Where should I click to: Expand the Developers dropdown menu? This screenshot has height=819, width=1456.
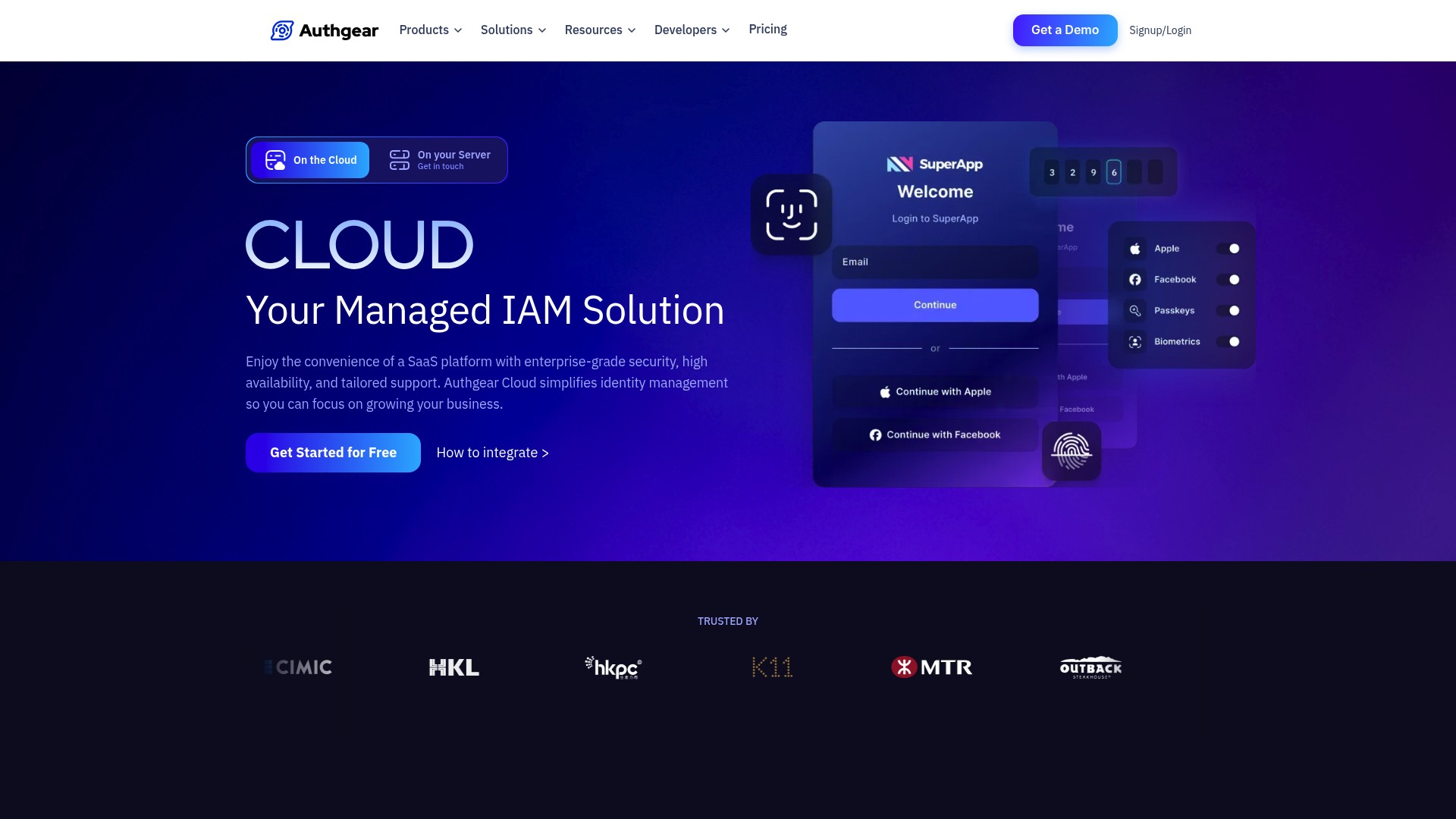pos(692,30)
